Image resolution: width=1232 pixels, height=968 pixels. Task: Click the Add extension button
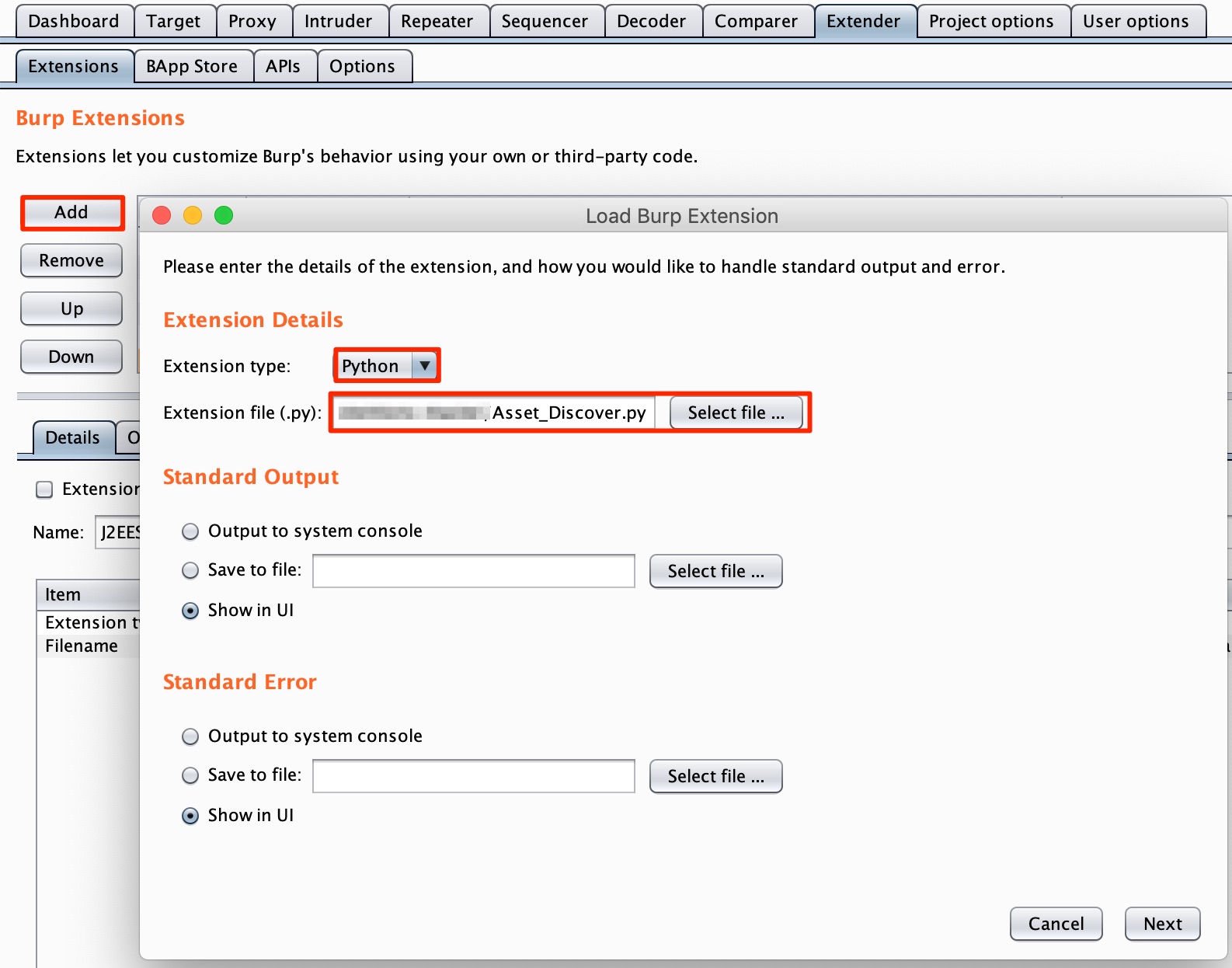tap(71, 212)
